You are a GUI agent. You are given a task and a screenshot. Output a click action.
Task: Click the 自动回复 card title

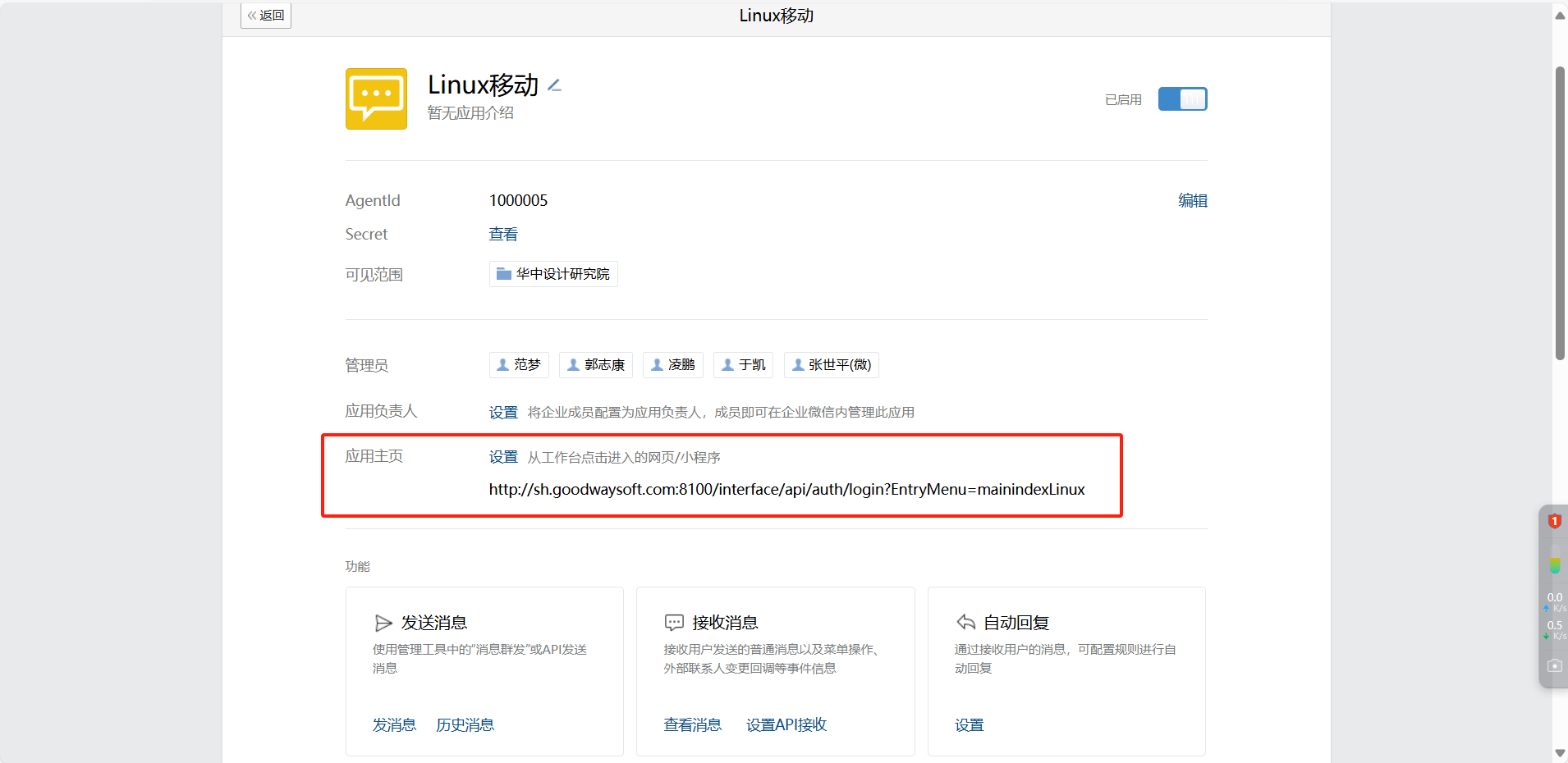(x=1016, y=624)
